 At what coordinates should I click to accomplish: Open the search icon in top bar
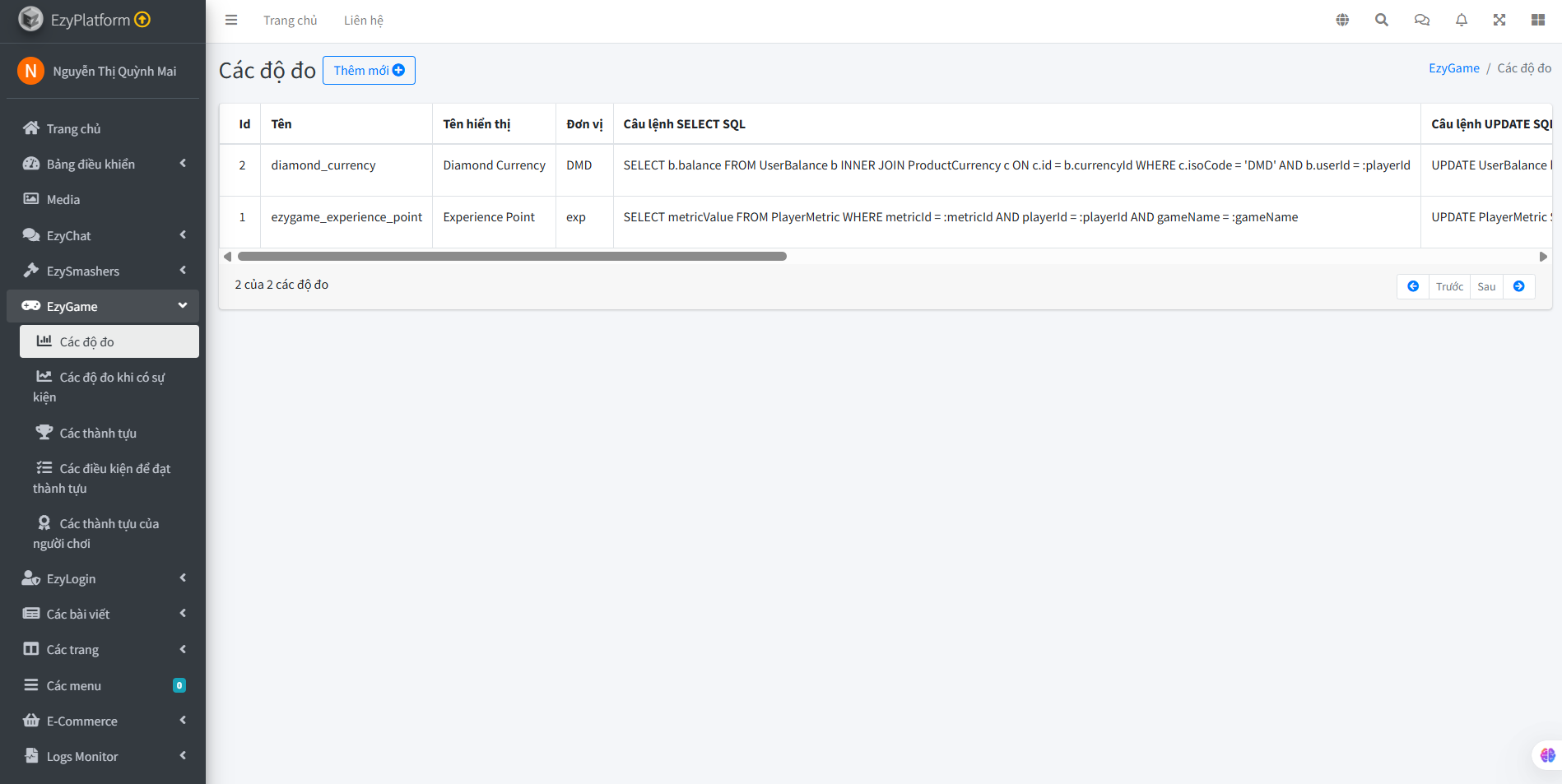coord(1381,19)
